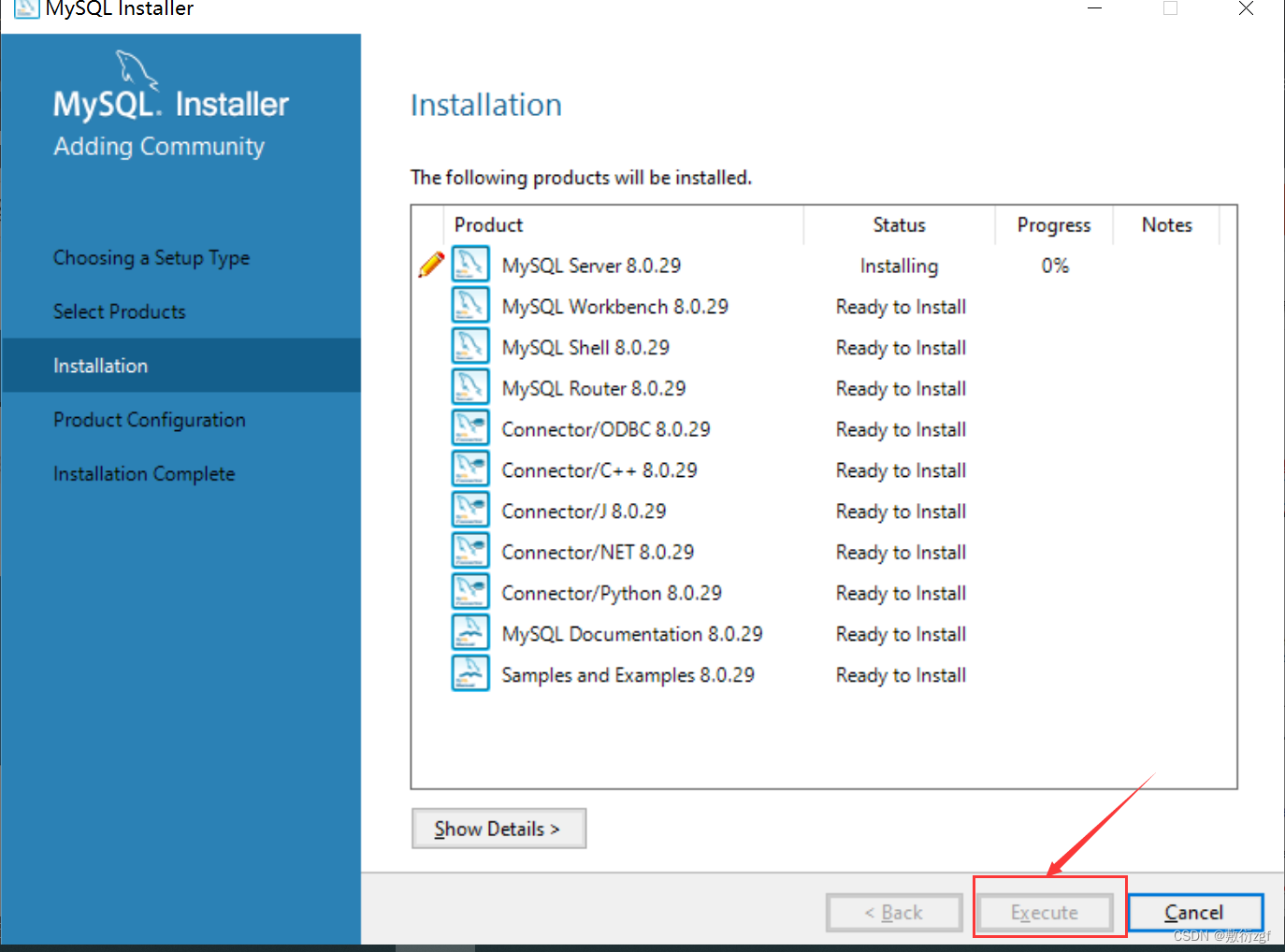Click the Connector/J 8.0.29 product icon
The height and width of the screenshot is (952, 1285).
[x=470, y=511]
